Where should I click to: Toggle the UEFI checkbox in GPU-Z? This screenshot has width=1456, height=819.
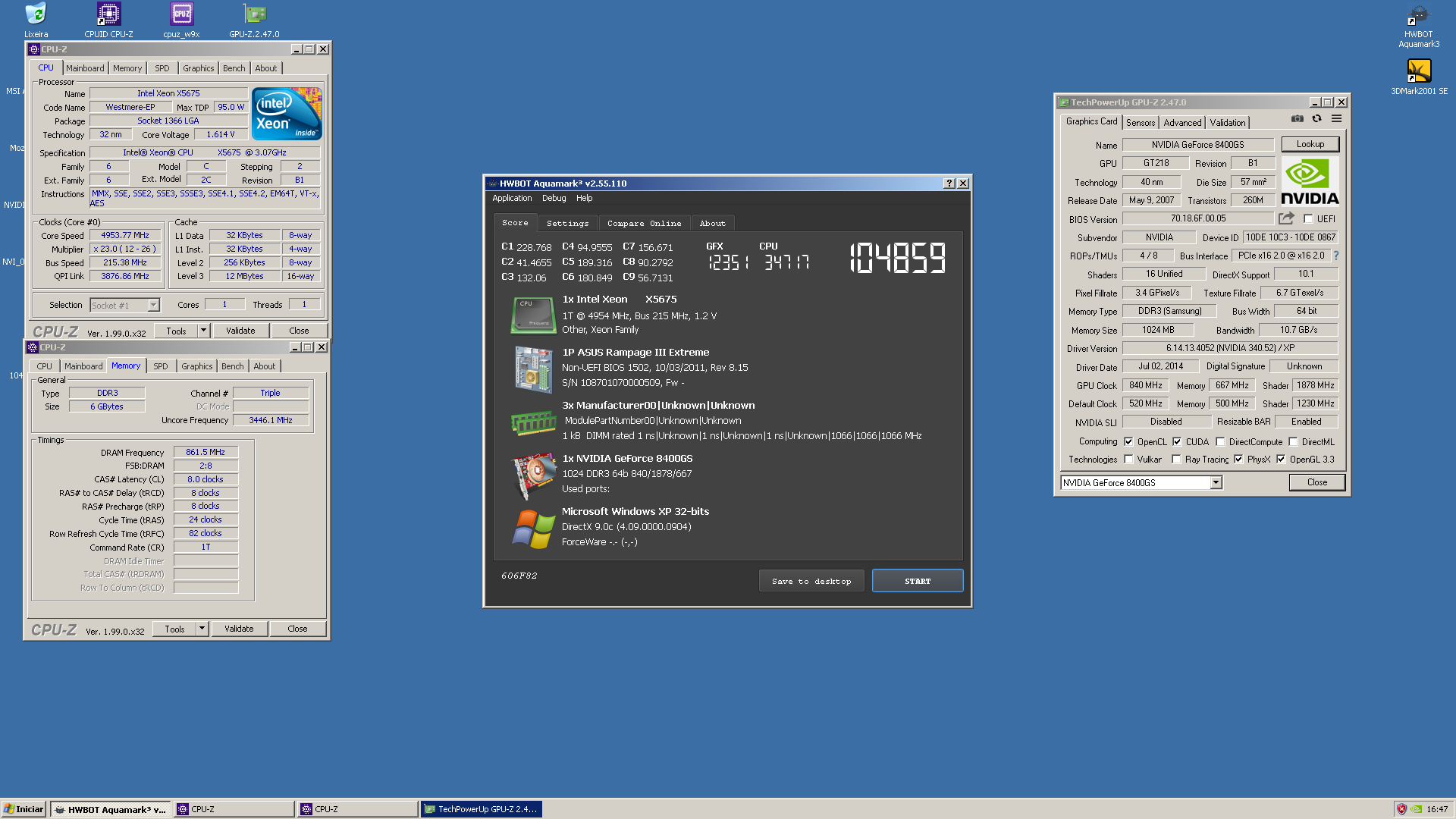pos(1308,219)
